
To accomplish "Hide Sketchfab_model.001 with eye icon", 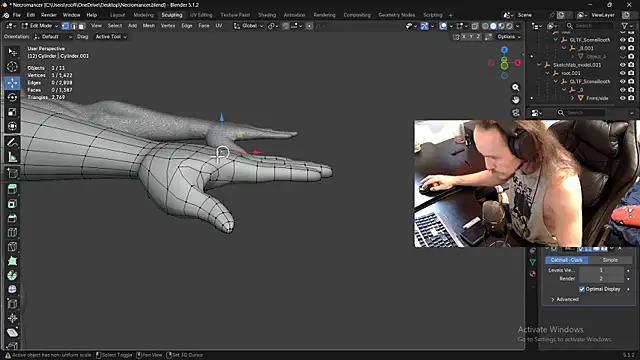I will tap(622, 65).
